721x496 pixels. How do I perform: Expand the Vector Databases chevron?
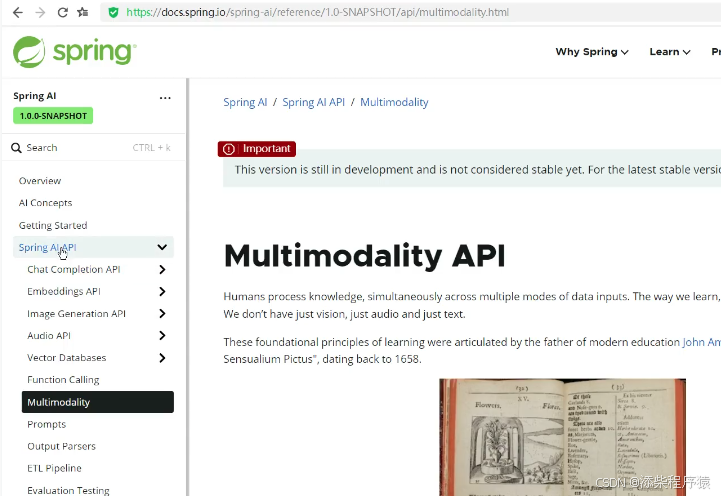[162, 358]
